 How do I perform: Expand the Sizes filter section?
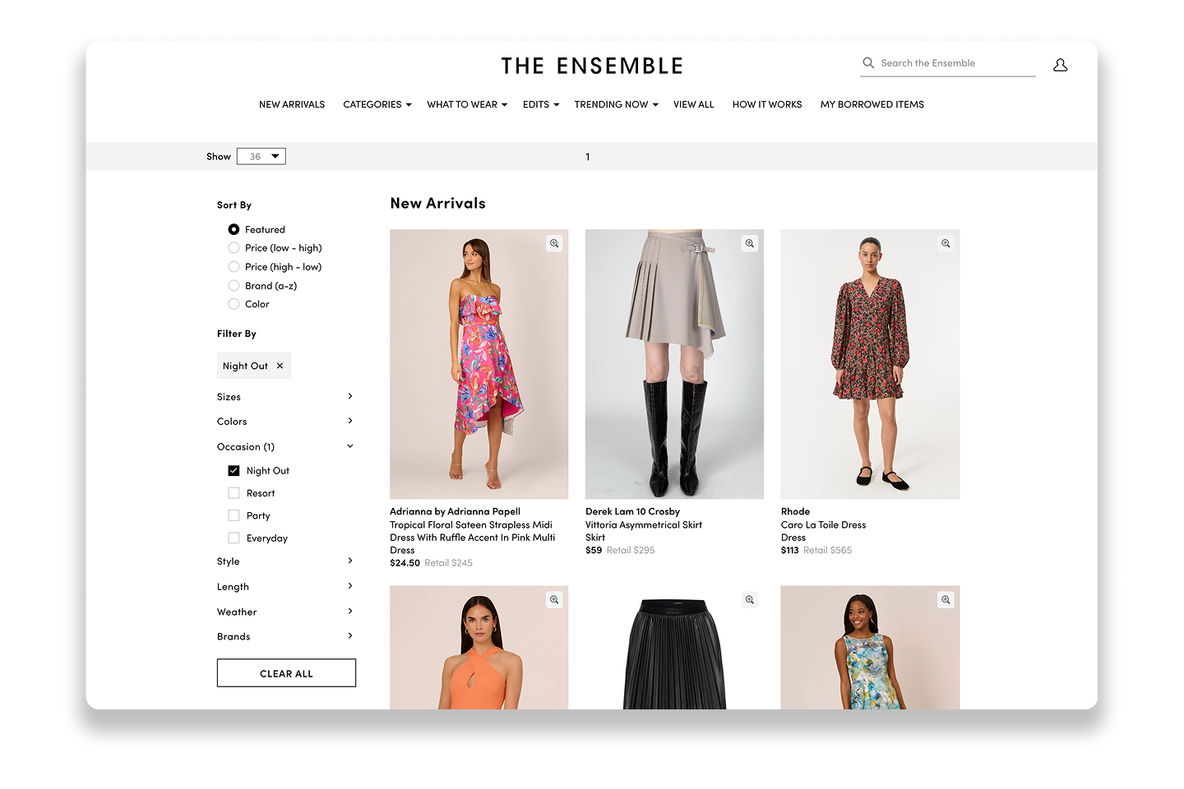pos(285,396)
